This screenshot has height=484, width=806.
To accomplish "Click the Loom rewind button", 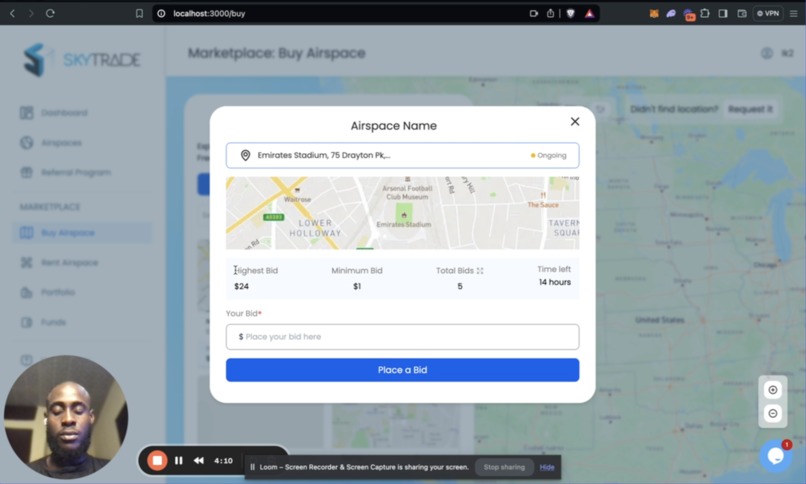I will coord(199,460).
